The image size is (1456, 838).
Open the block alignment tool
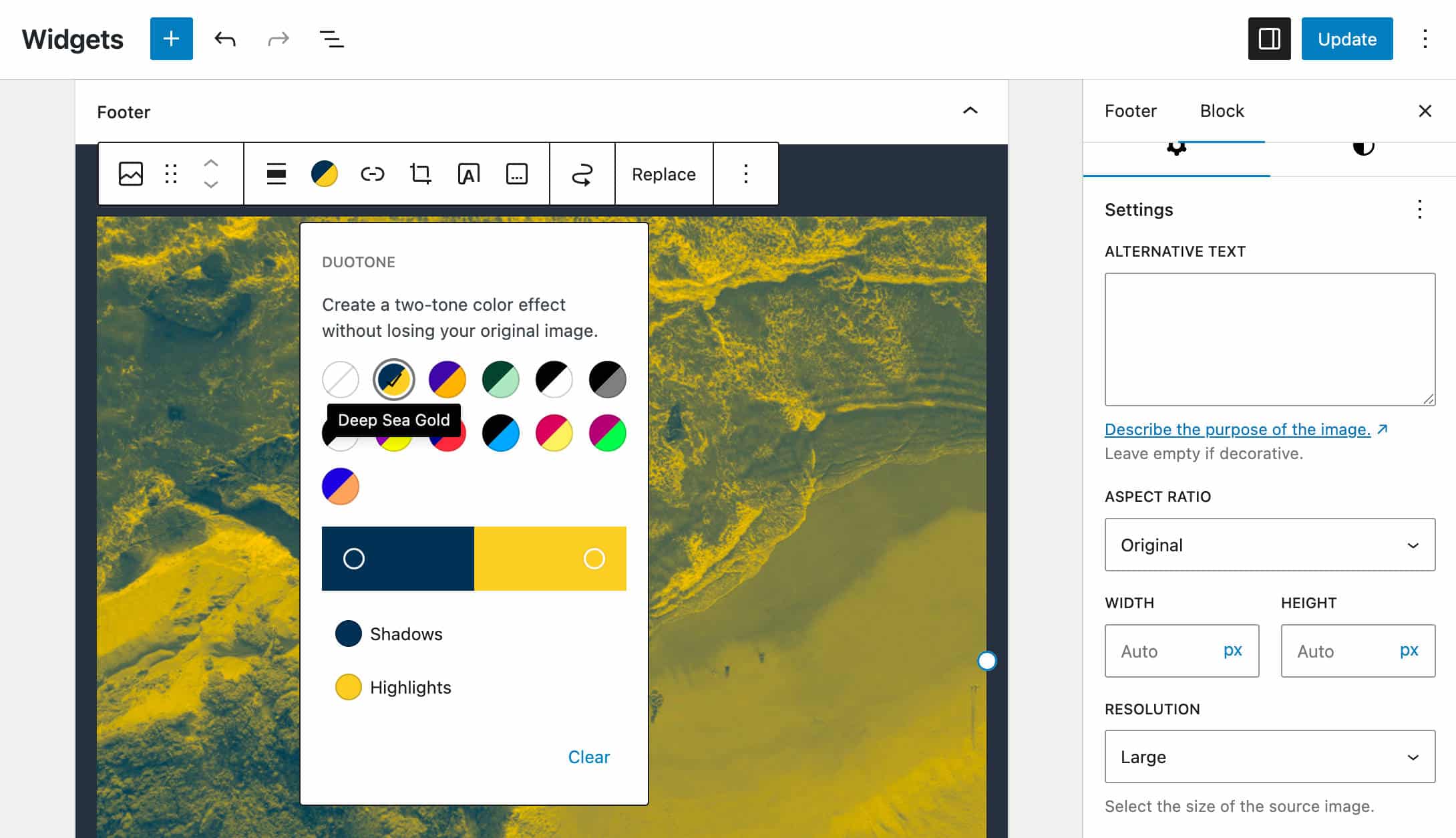[x=277, y=174]
